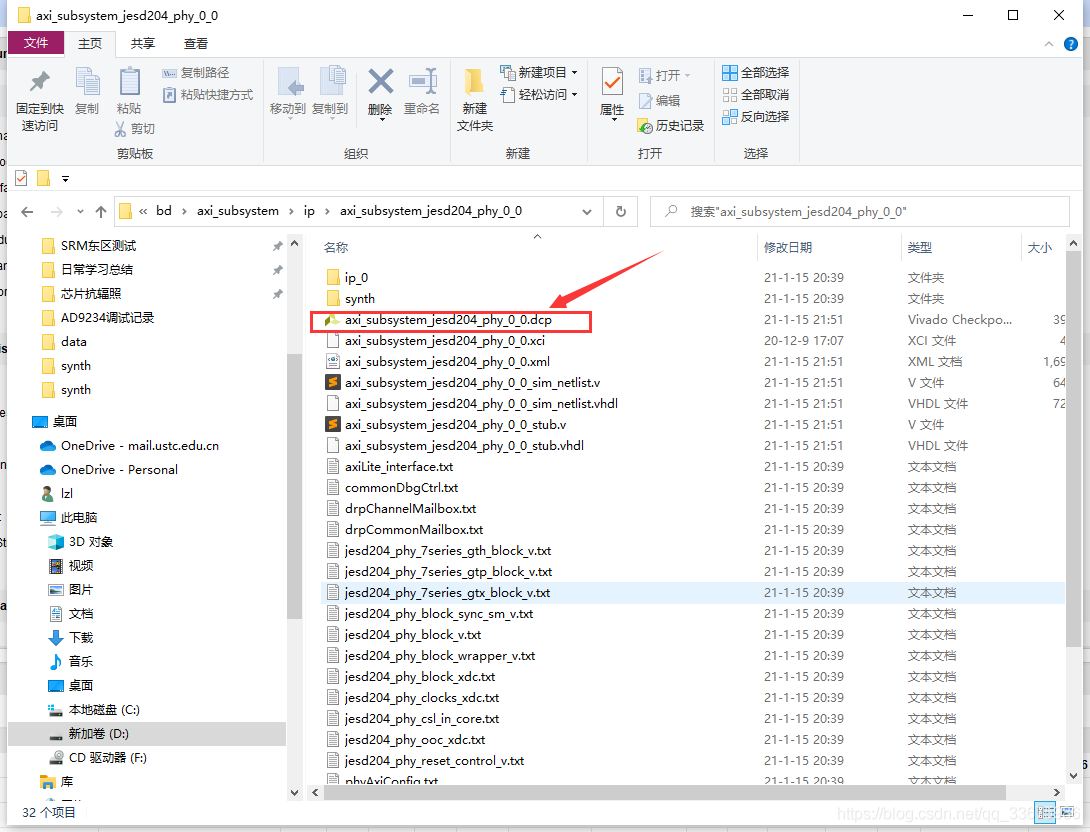Click the Delete X icon
This screenshot has height=832, width=1090.
tap(380, 82)
